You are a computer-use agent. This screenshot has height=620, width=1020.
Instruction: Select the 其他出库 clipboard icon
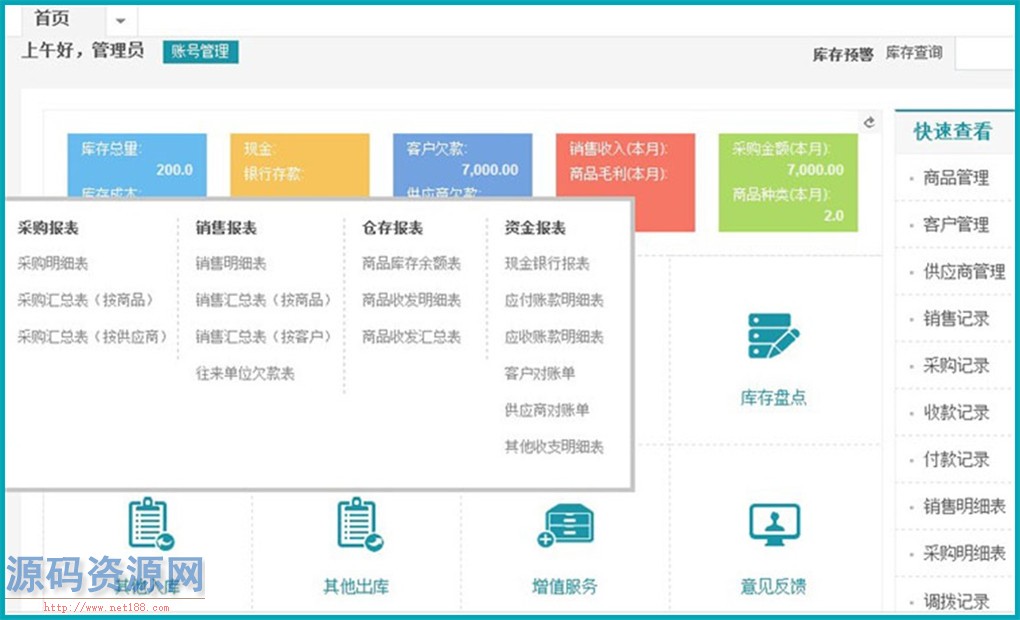pyautogui.click(x=357, y=525)
